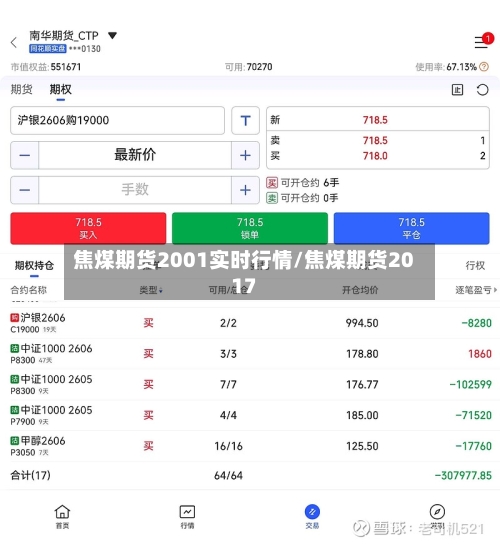Select the 期权持仓 tab
This screenshot has height=544, width=500.
pyautogui.click(x=34, y=266)
